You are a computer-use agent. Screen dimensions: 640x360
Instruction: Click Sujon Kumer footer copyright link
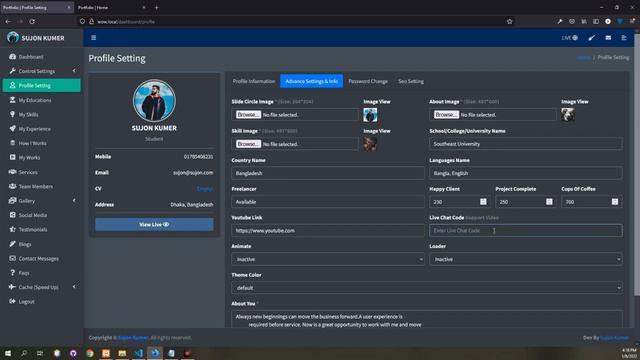pyautogui.click(x=133, y=338)
